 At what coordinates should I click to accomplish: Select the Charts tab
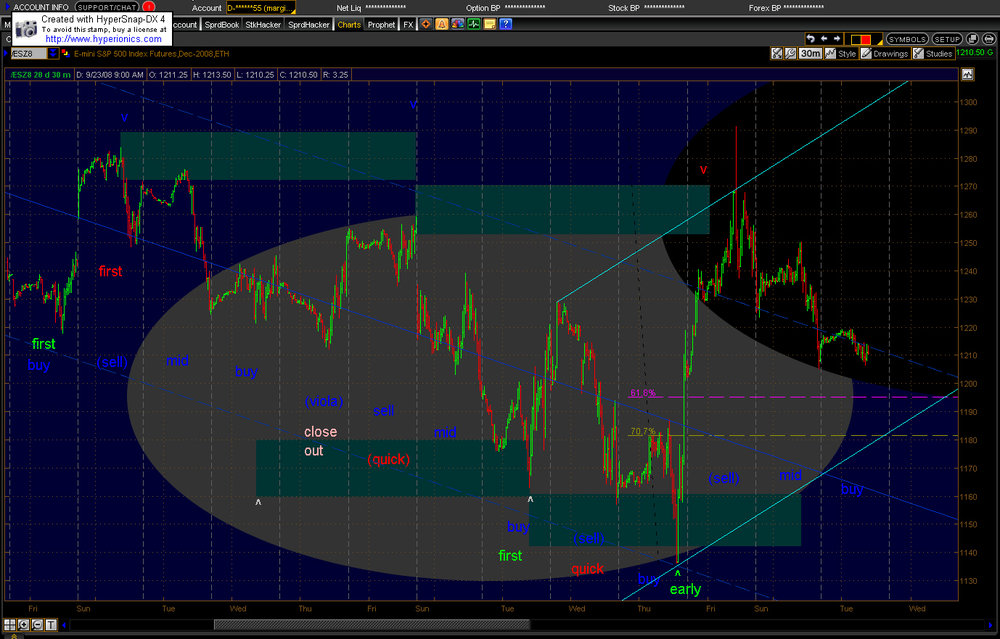[349, 25]
